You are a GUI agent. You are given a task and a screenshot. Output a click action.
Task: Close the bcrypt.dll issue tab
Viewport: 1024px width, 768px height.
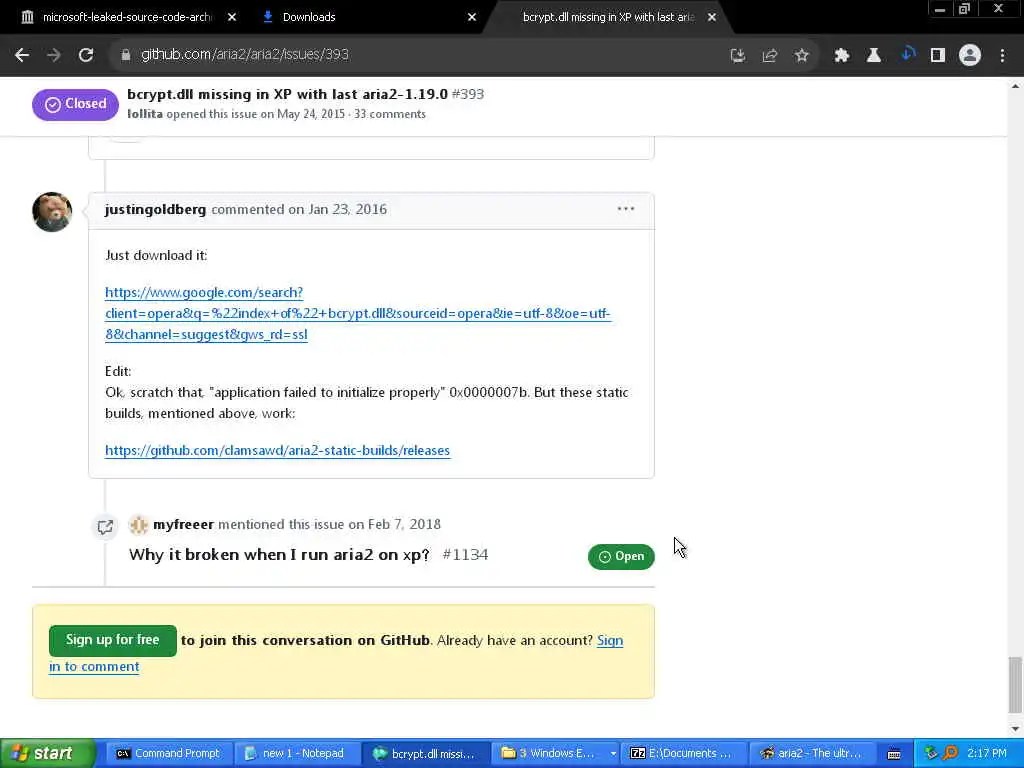click(712, 17)
